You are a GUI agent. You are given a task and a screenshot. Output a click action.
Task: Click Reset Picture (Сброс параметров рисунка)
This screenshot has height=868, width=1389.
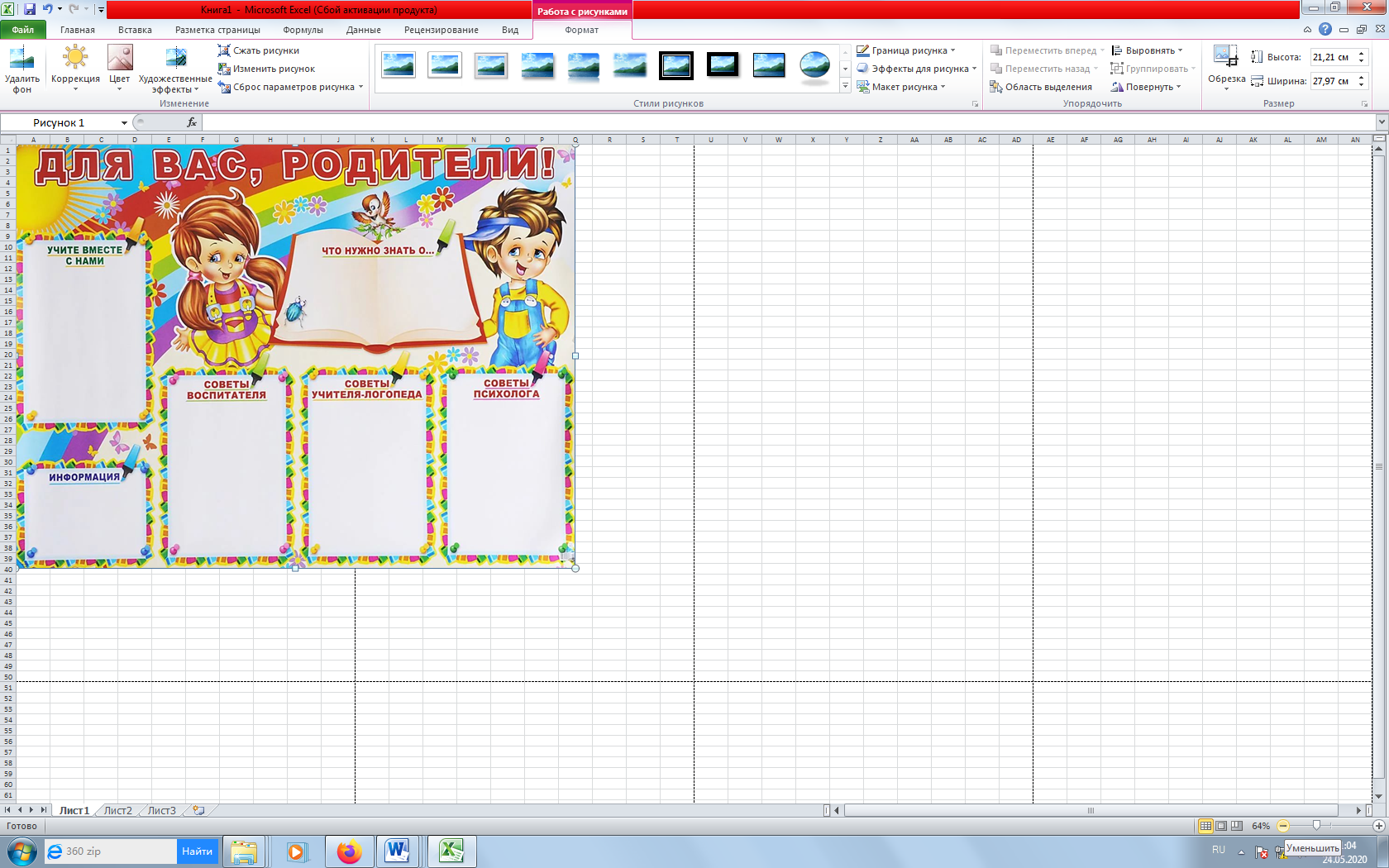coord(290,87)
